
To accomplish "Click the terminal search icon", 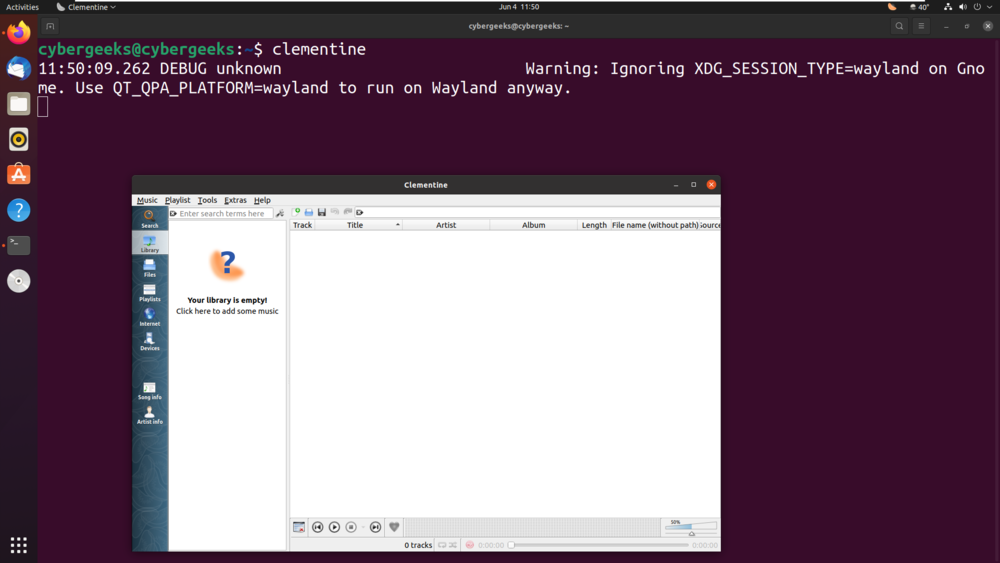I will (899, 26).
